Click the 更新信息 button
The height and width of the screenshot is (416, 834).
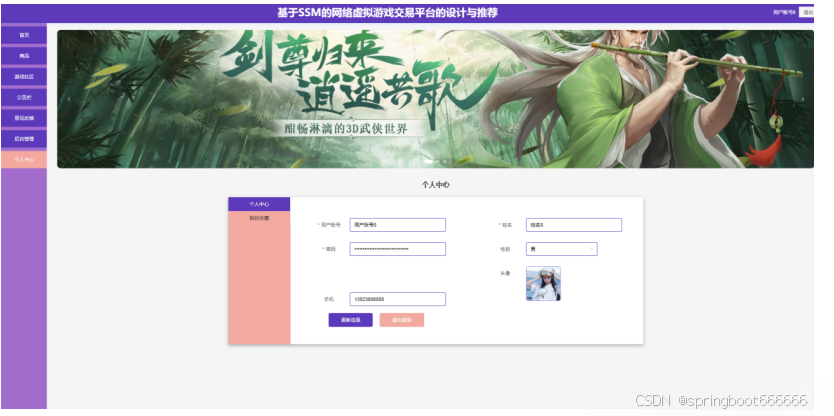(x=351, y=320)
